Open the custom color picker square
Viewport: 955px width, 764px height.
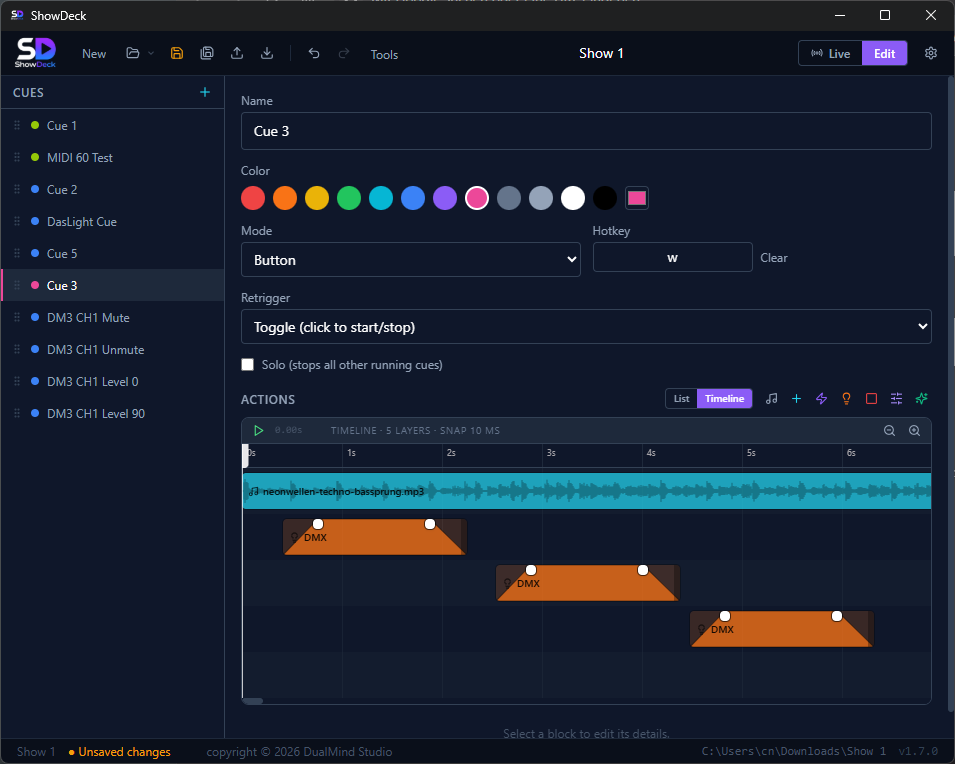(x=636, y=198)
